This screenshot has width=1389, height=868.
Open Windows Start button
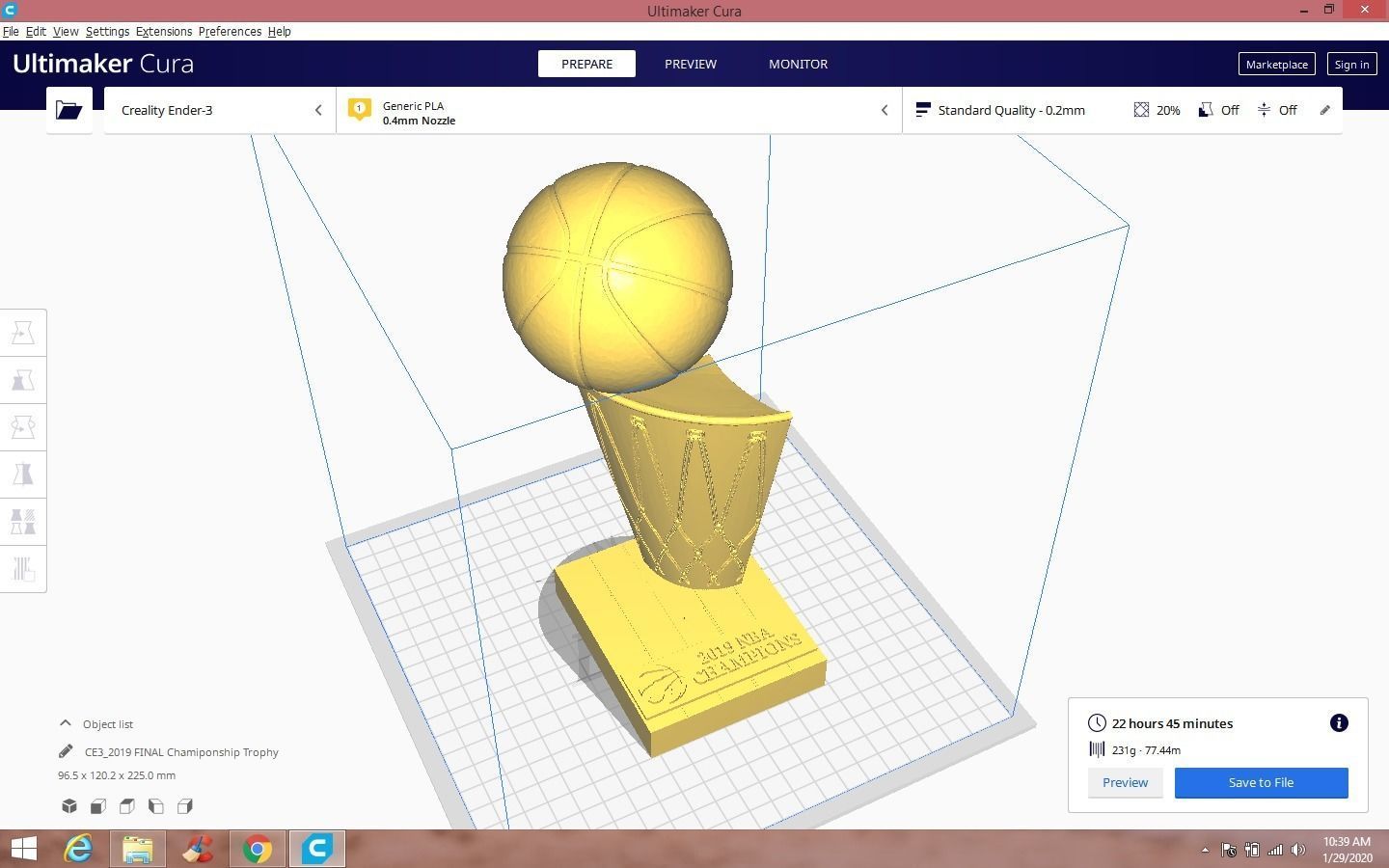point(23,849)
